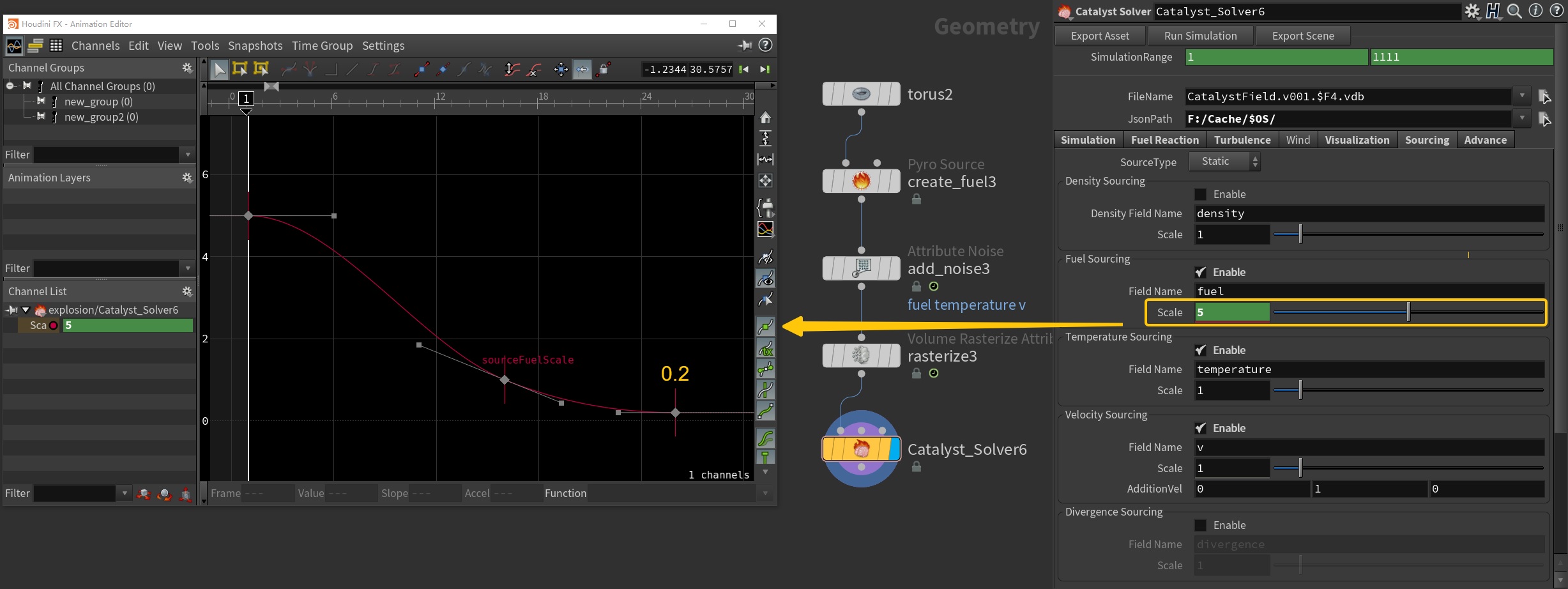The image size is (1568, 589).
Task: Open the graph view curve icon
Action: coord(14,45)
